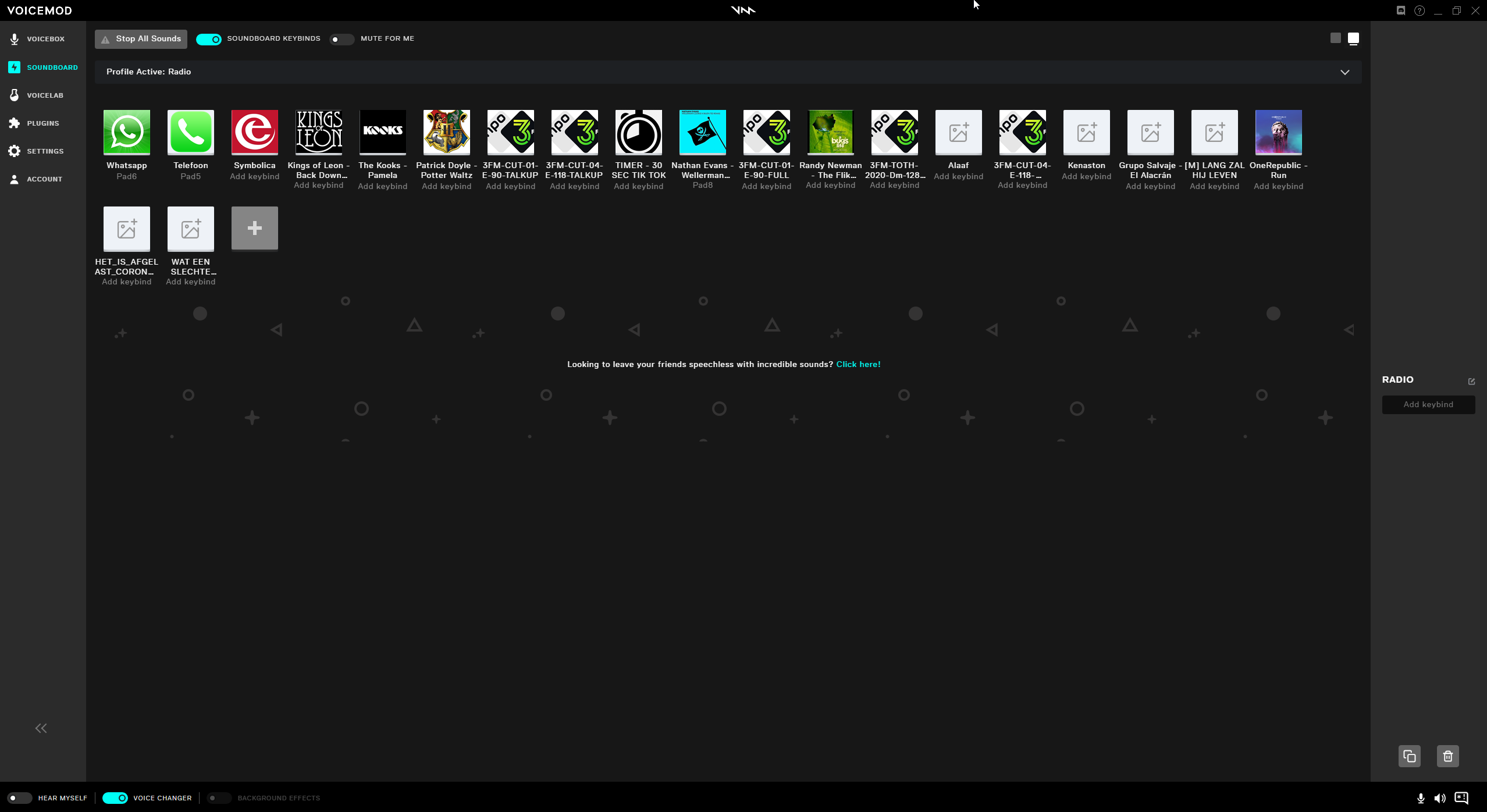Screen dimensions: 1487x812
Task: Click the duplicate profile icon
Action: pyautogui.click(x=1409, y=756)
